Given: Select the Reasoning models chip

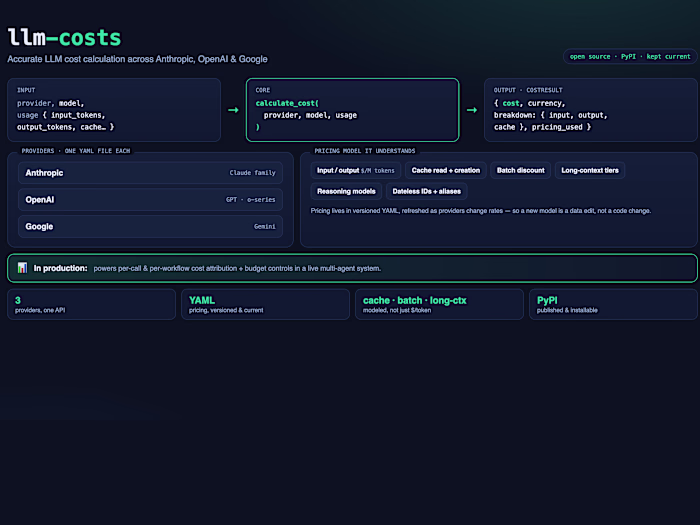Looking at the screenshot, I should pyautogui.click(x=346, y=192).
